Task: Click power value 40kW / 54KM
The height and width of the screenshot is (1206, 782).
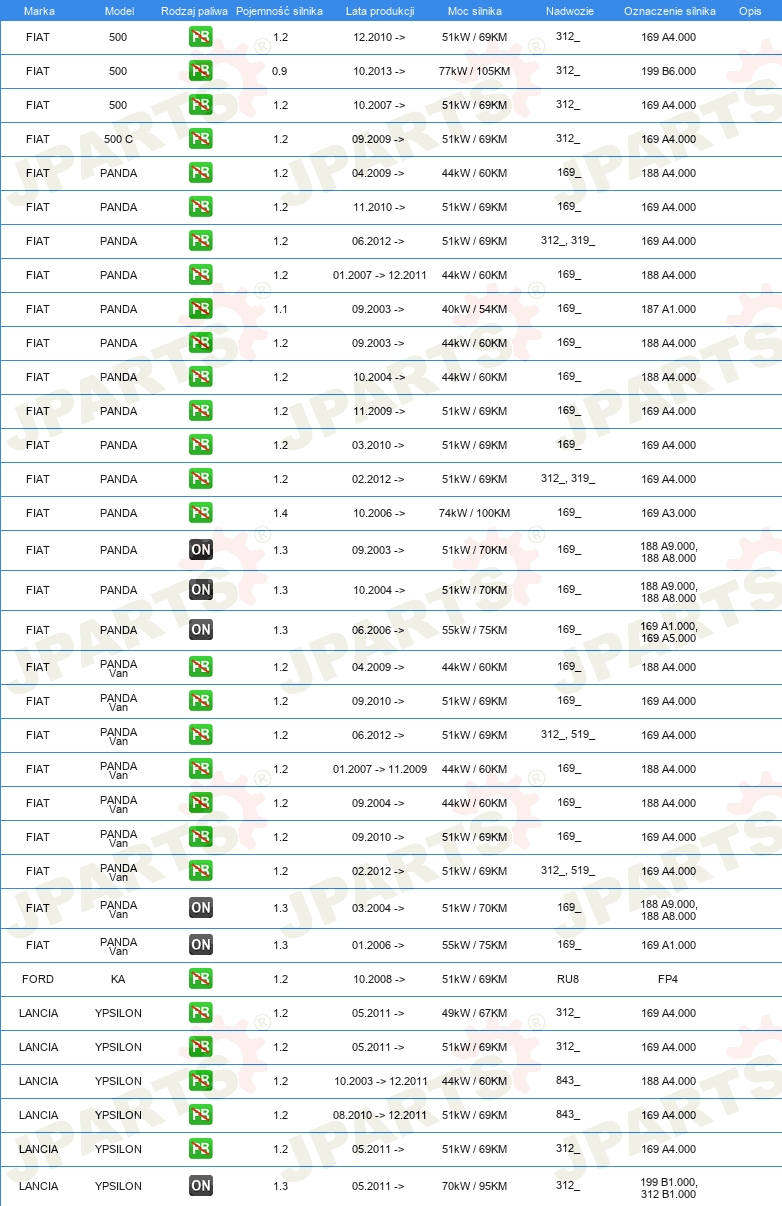Action: pos(474,309)
